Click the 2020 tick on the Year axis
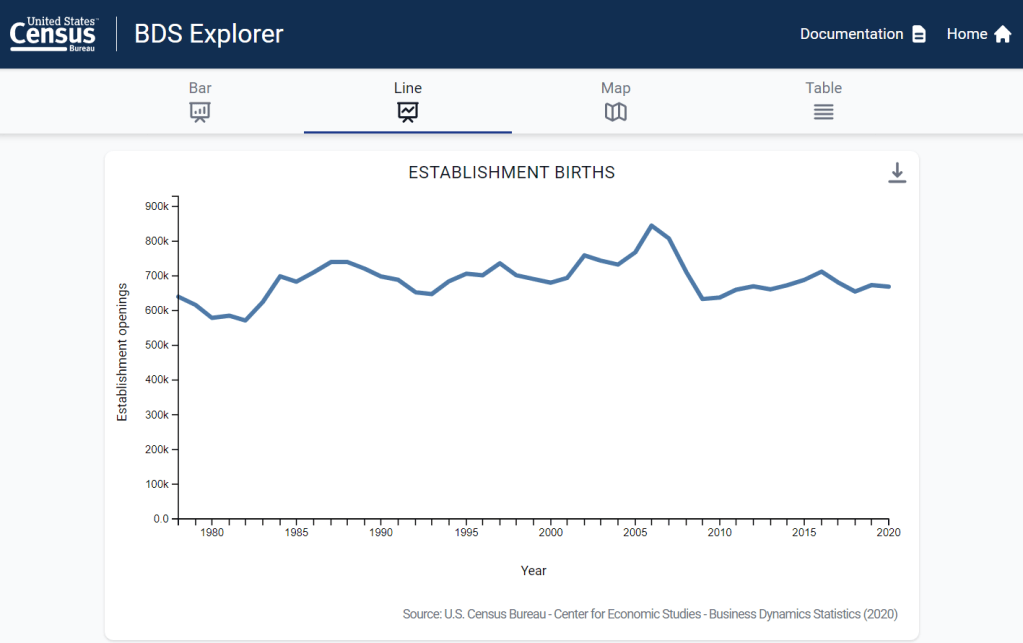The height and width of the screenshot is (643, 1023). click(x=889, y=533)
